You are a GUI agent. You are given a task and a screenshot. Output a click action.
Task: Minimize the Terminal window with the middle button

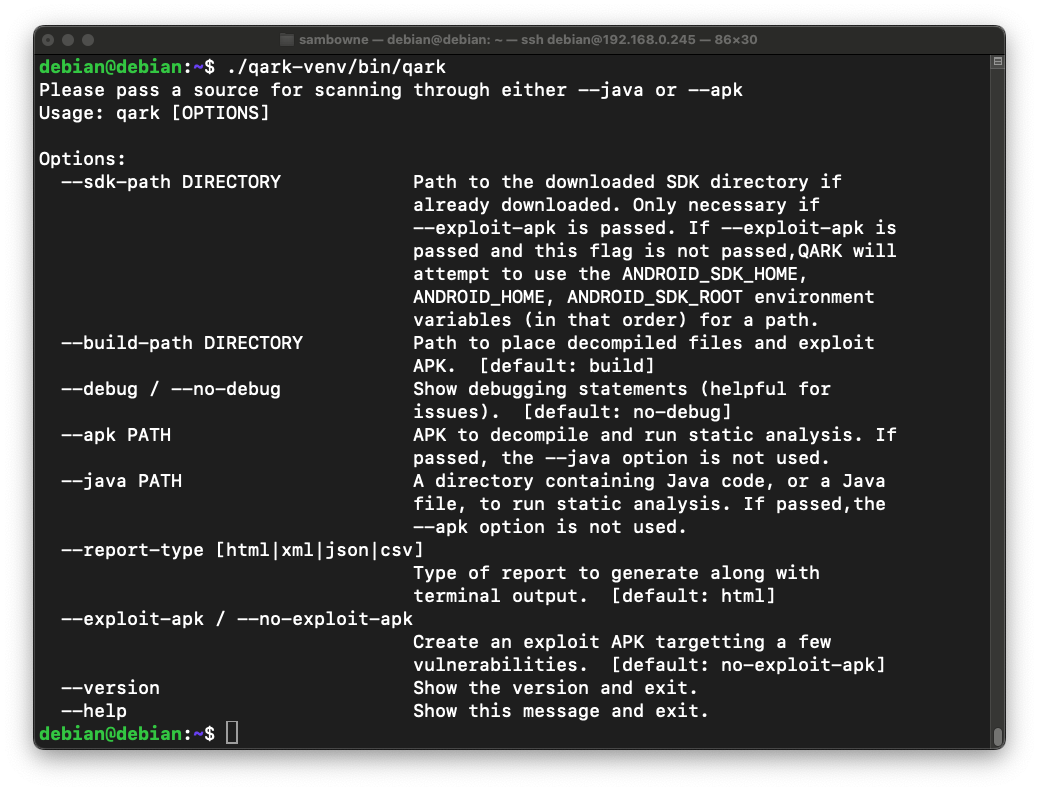pyautogui.click(x=68, y=40)
